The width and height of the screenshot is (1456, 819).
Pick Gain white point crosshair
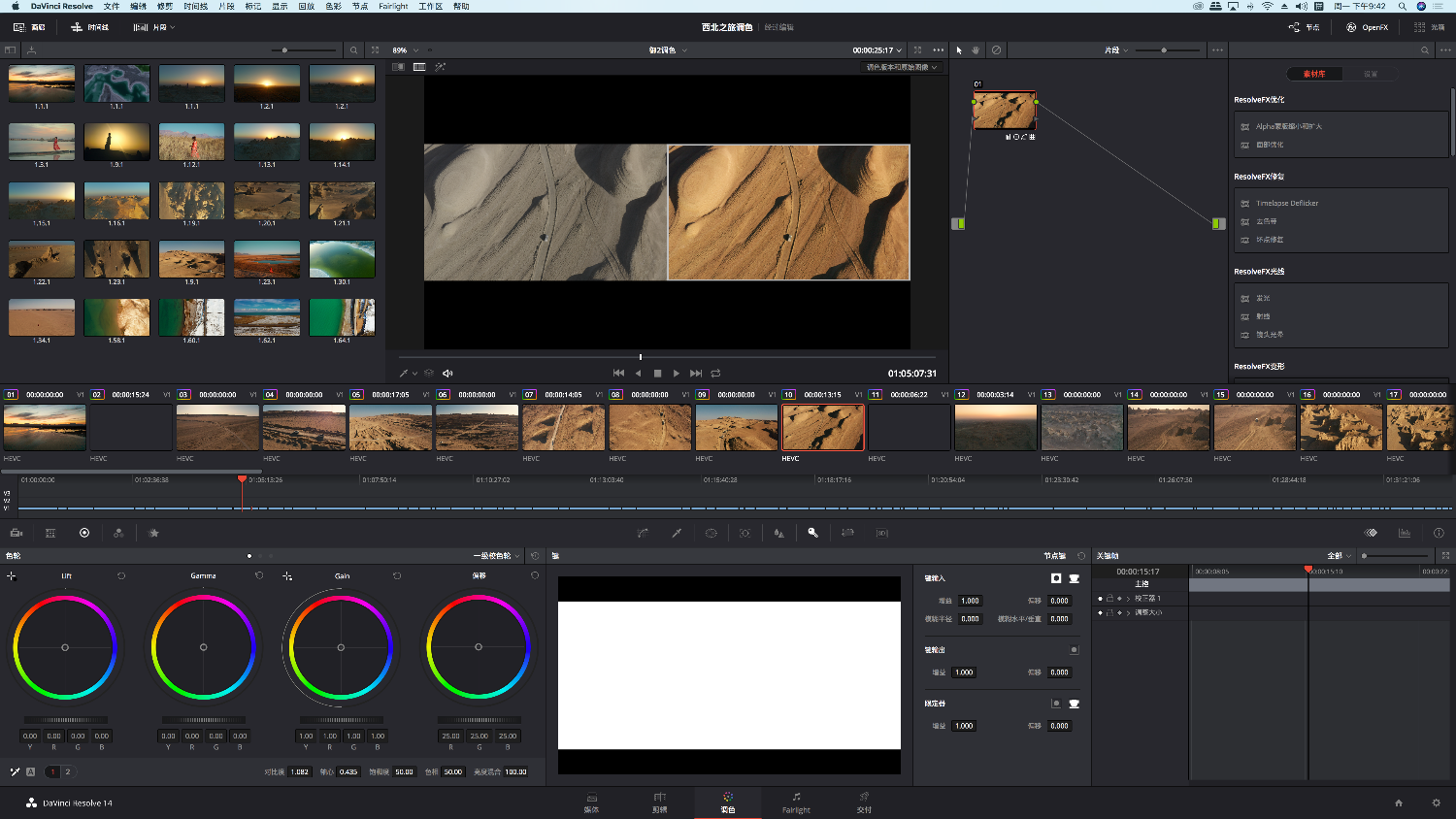click(x=287, y=576)
